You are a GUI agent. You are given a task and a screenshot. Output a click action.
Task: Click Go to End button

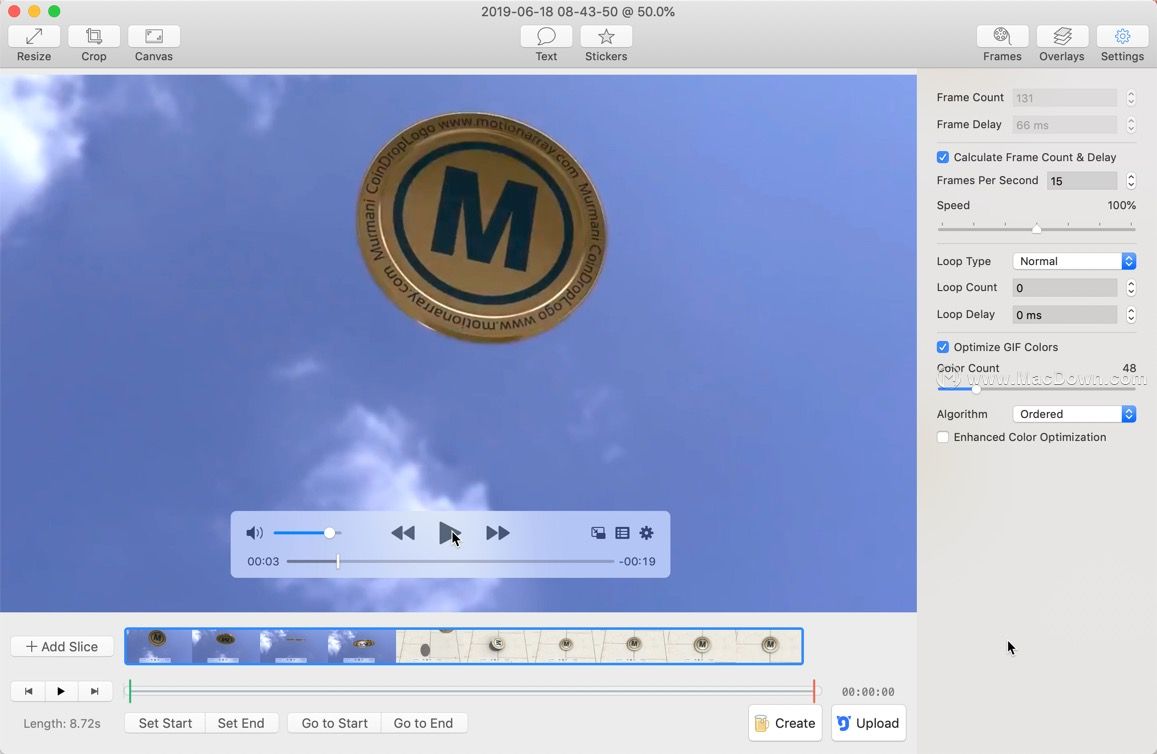(x=423, y=723)
